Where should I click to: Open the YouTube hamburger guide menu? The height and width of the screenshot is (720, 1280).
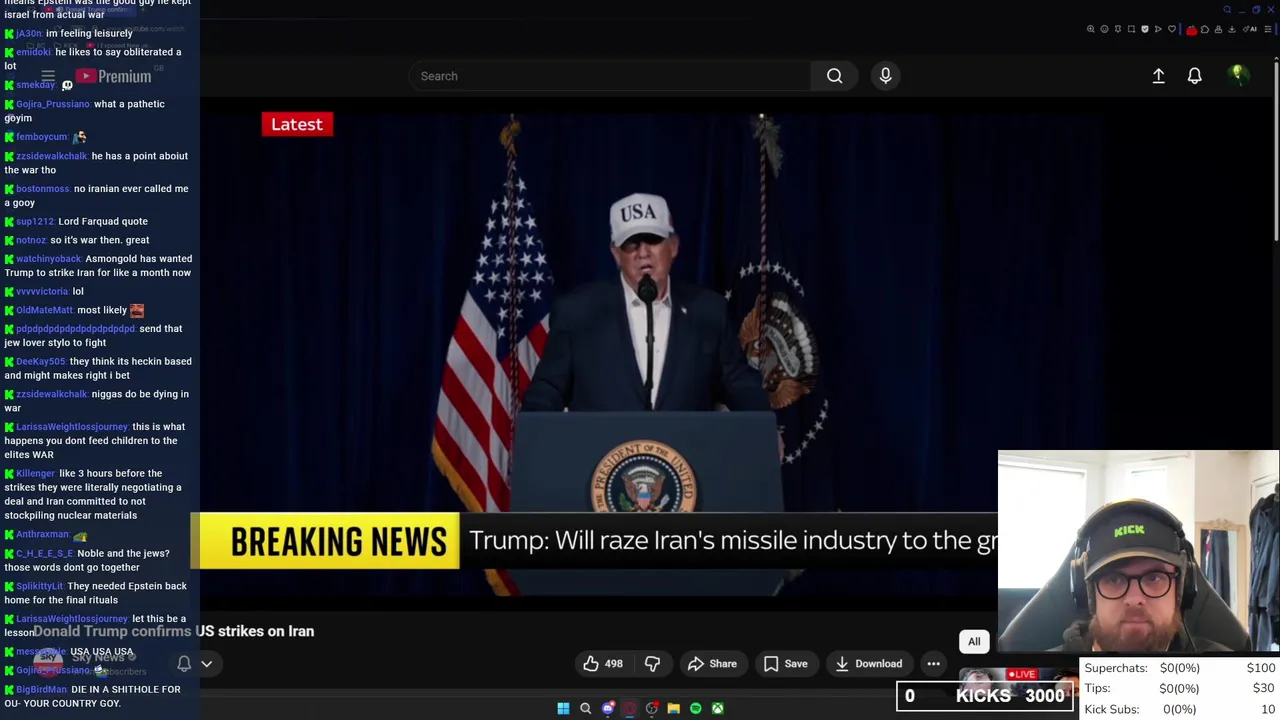[48, 76]
